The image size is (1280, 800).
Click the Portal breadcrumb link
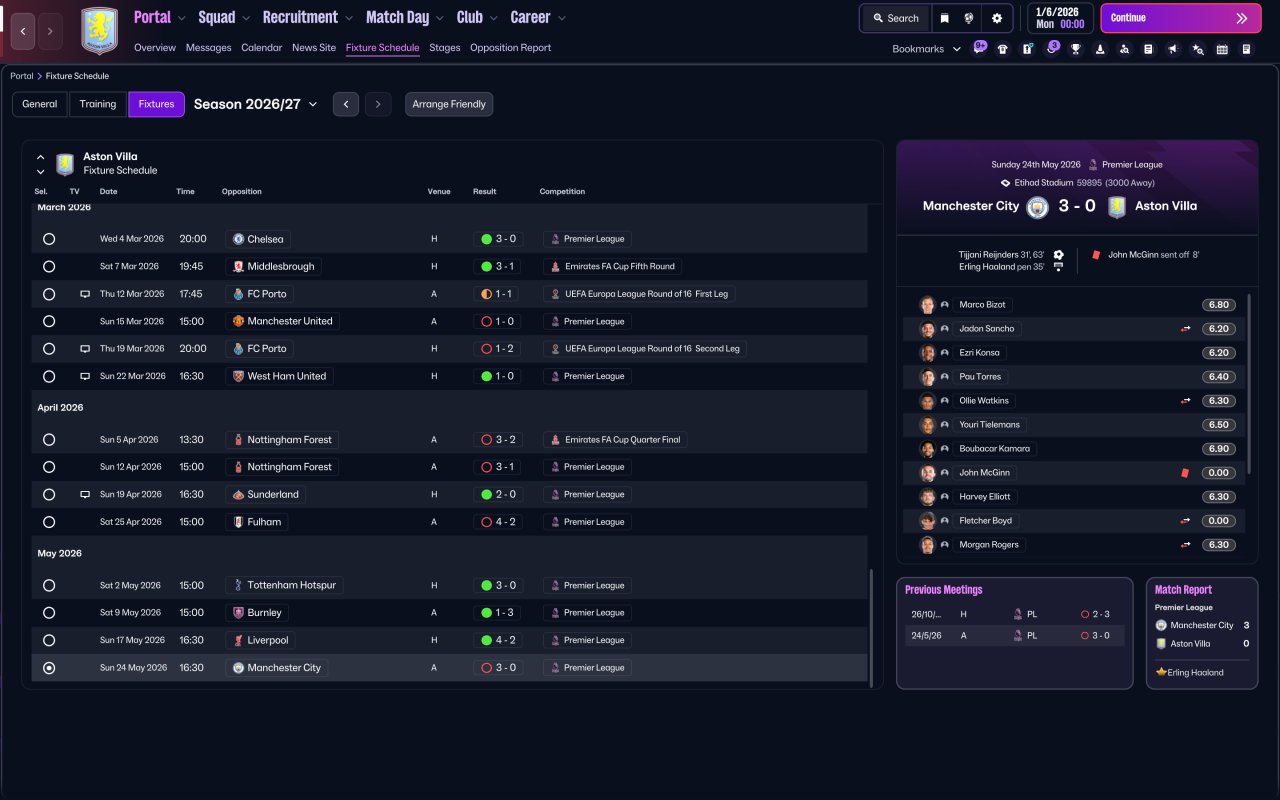22,76
